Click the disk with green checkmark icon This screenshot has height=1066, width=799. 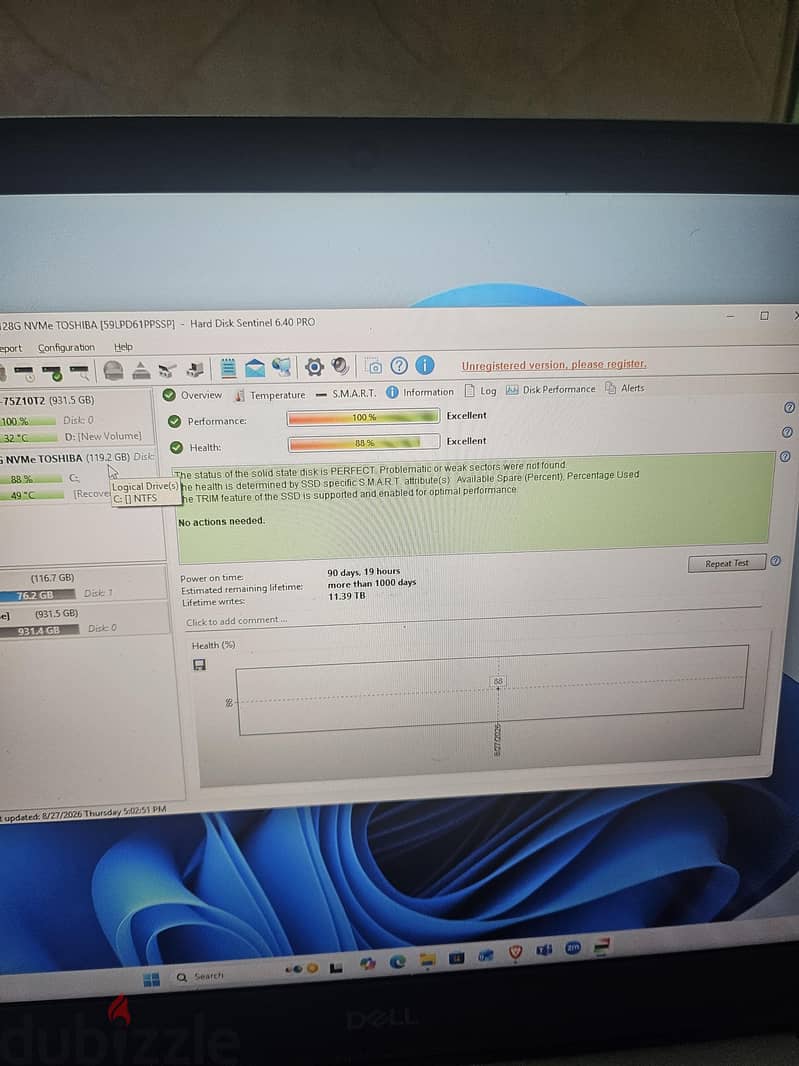tap(52, 373)
